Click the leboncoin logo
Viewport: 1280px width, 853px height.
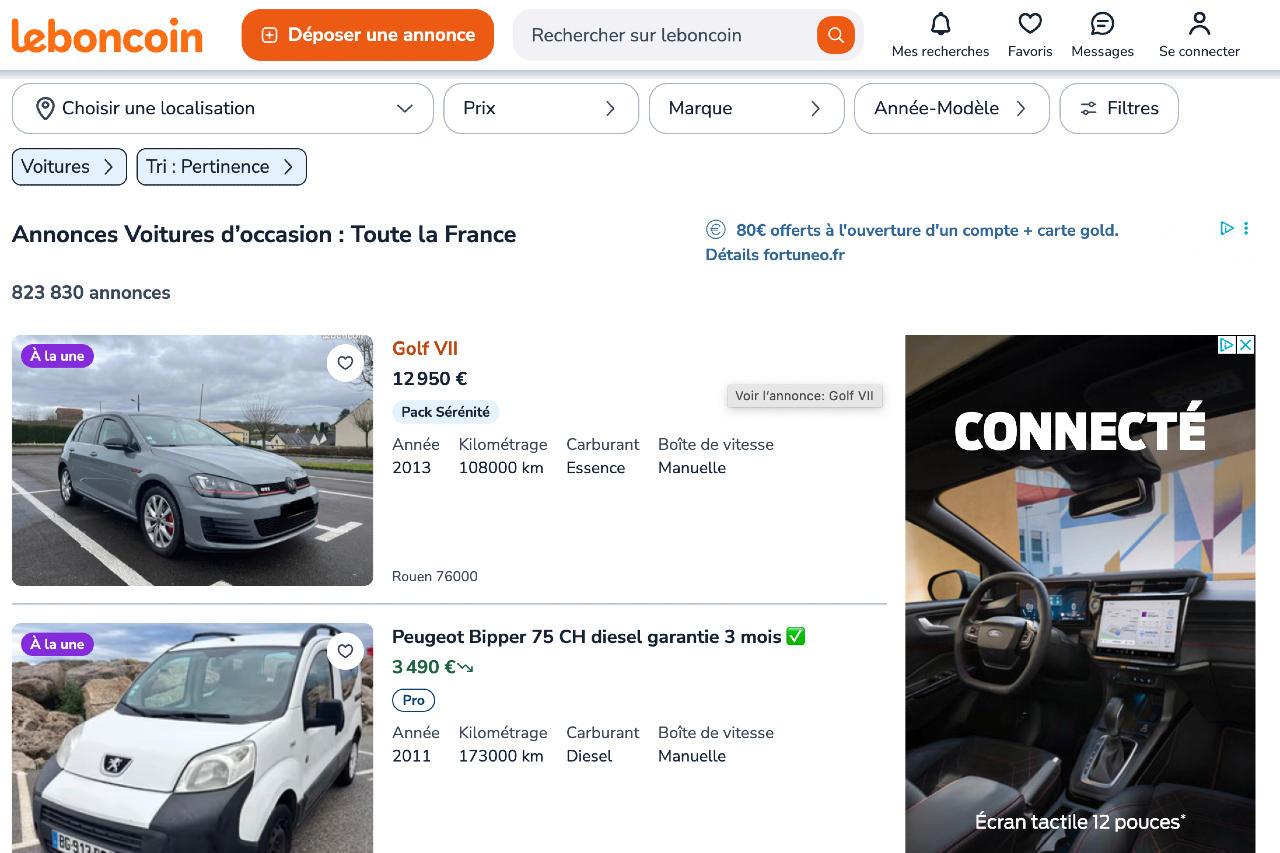pos(107,35)
